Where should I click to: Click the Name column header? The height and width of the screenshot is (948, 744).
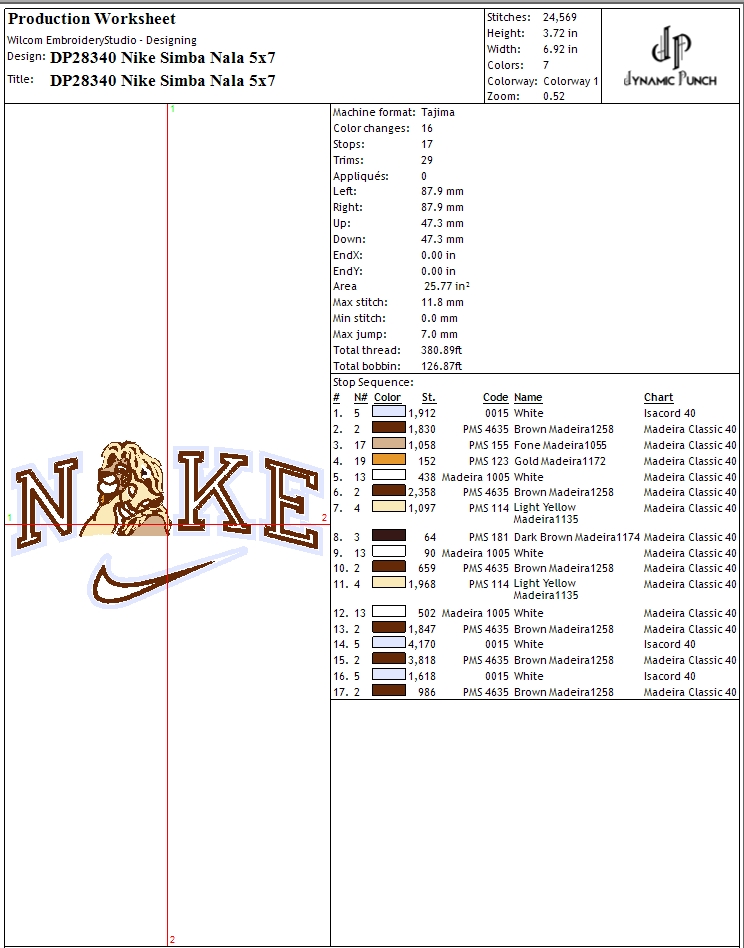point(528,398)
